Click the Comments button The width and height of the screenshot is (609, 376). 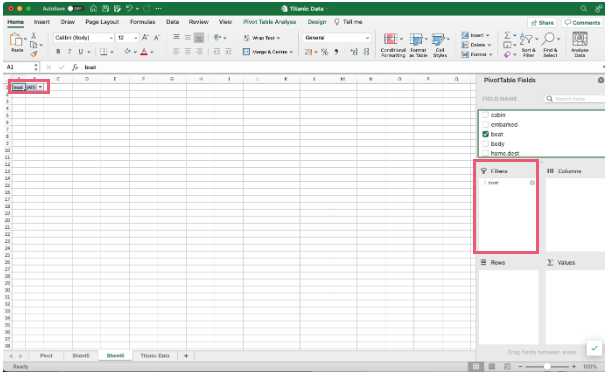582,23
